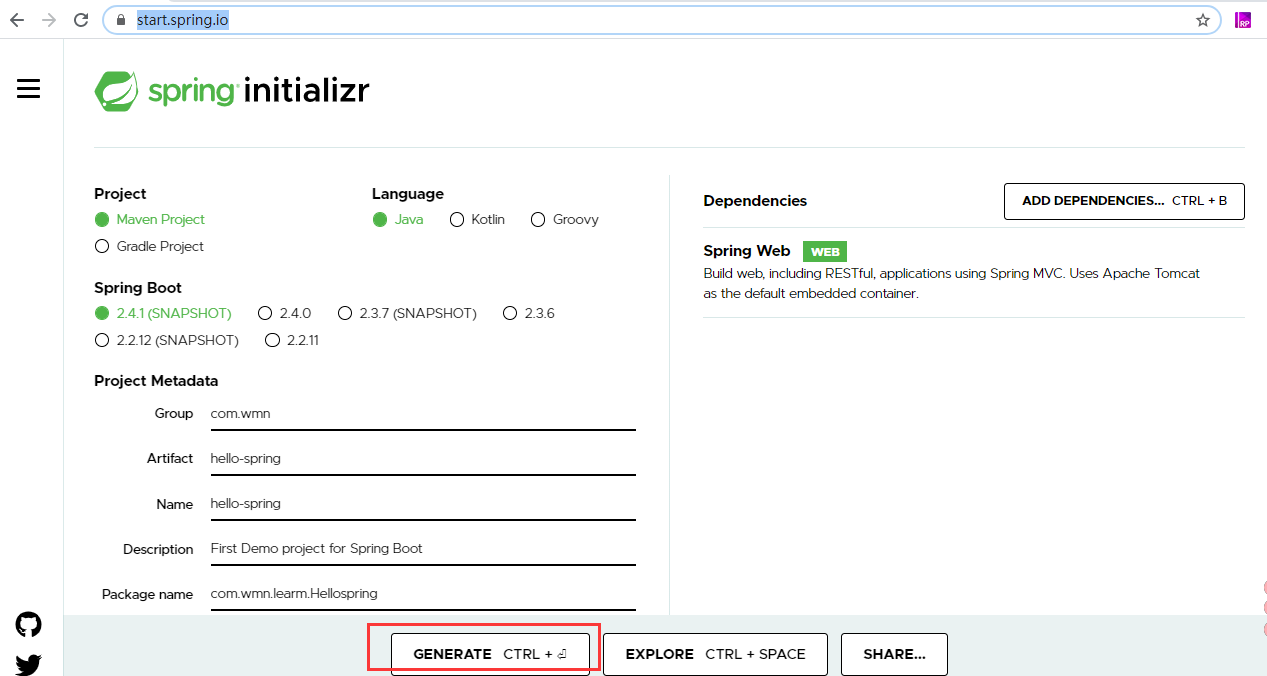
Task: Select Gradle Project option
Action: pos(149,246)
